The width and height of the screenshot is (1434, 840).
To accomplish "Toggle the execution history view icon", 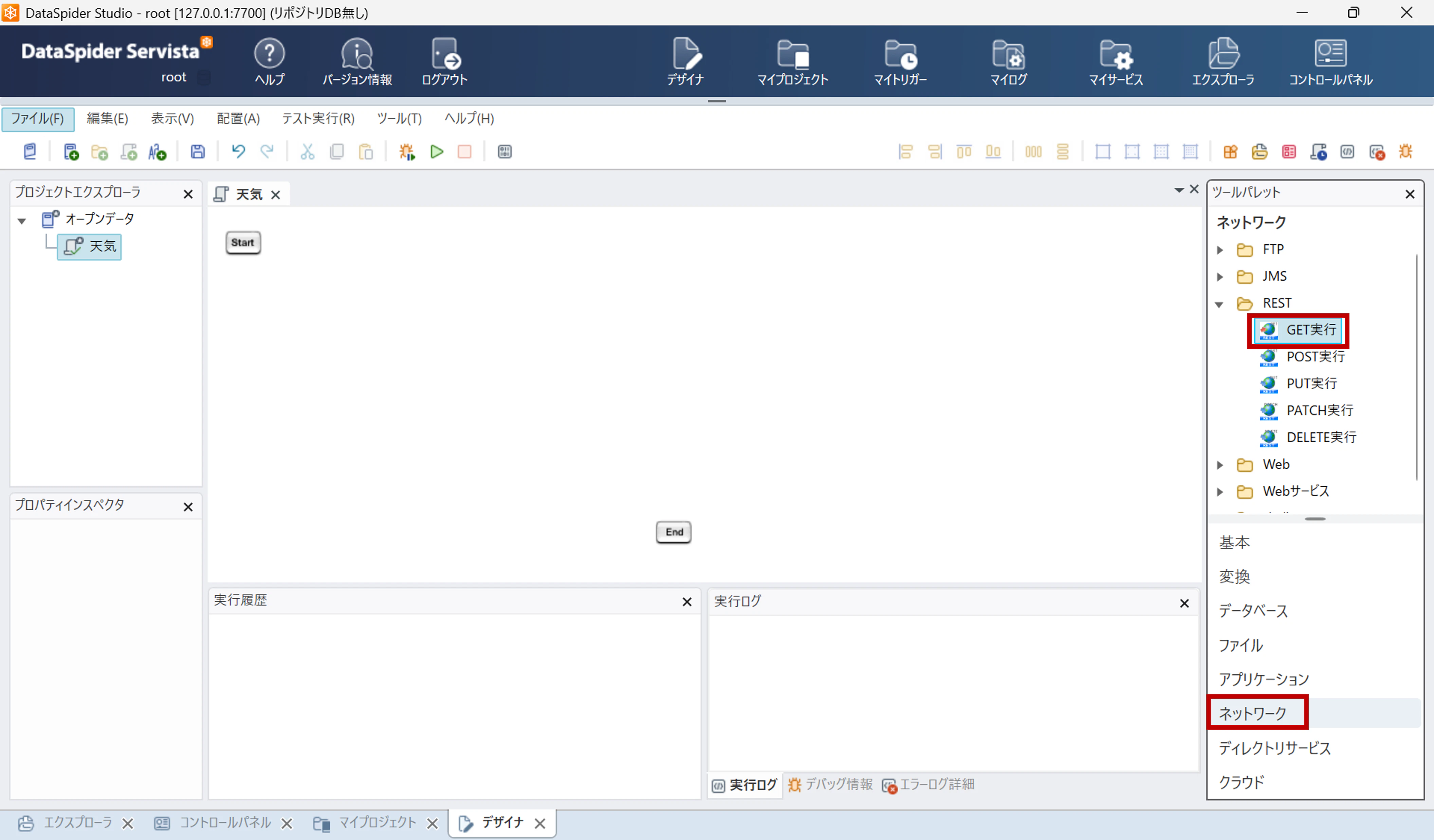I will 1318,152.
